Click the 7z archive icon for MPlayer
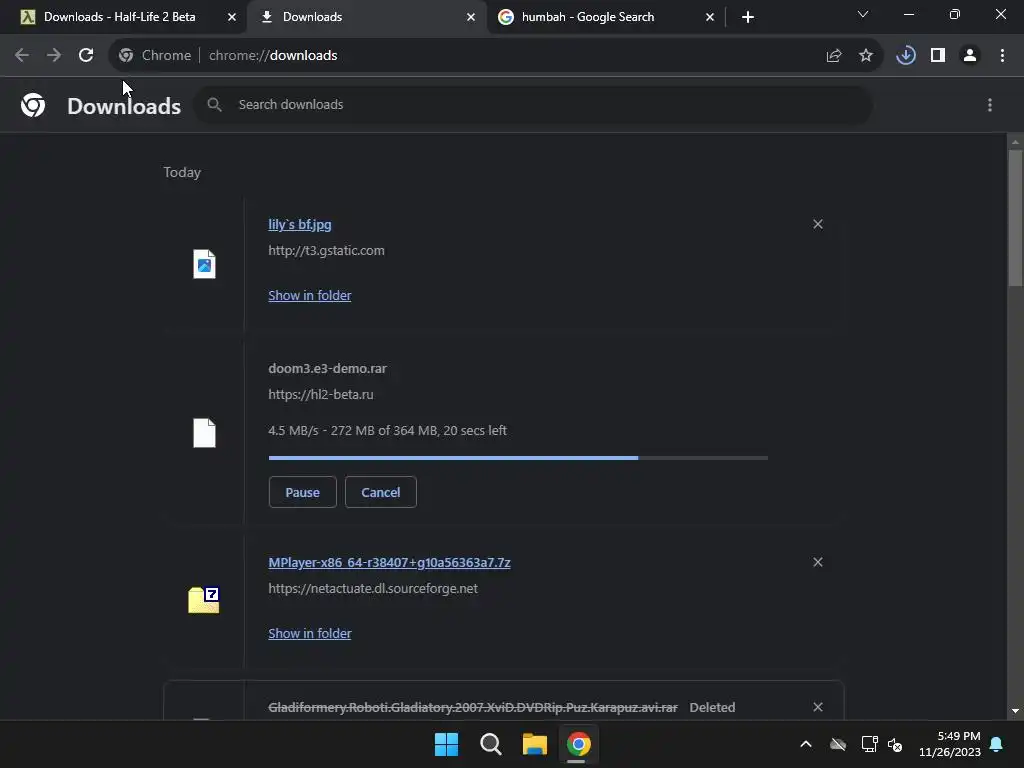 pyautogui.click(x=204, y=600)
